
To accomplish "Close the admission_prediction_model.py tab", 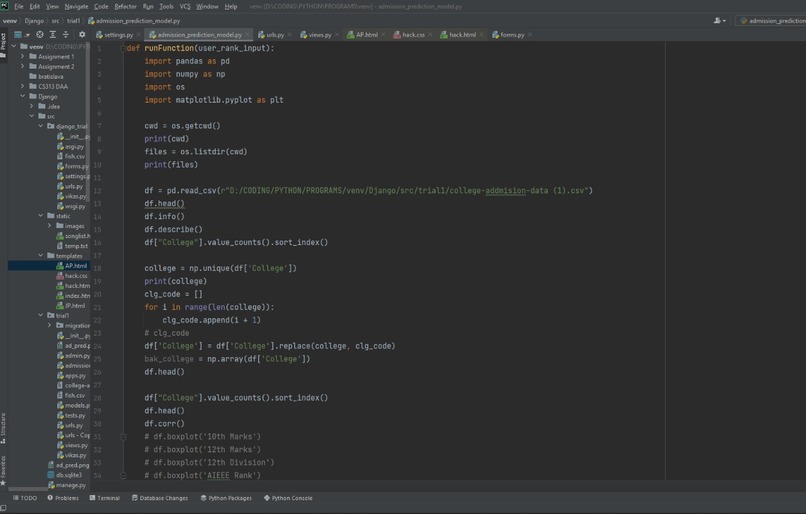I will coord(247,35).
